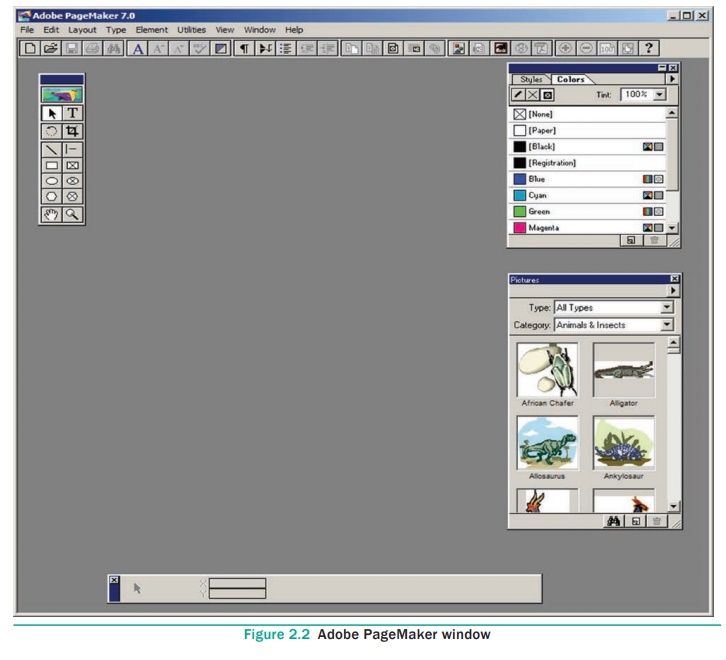
Task: Select the Polygon tool
Action: (x=51, y=196)
